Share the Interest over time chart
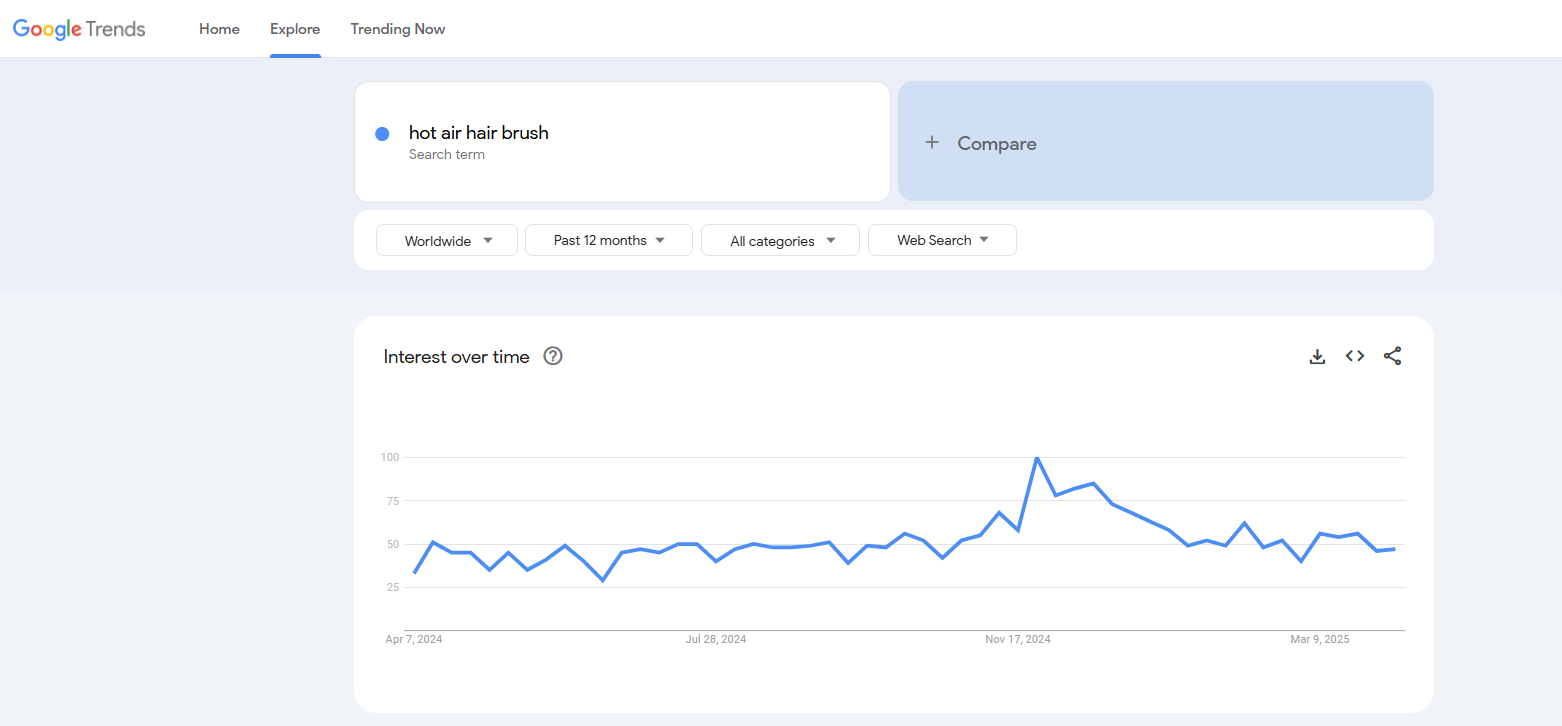Screen dimensions: 1562x726 (1392, 356)
